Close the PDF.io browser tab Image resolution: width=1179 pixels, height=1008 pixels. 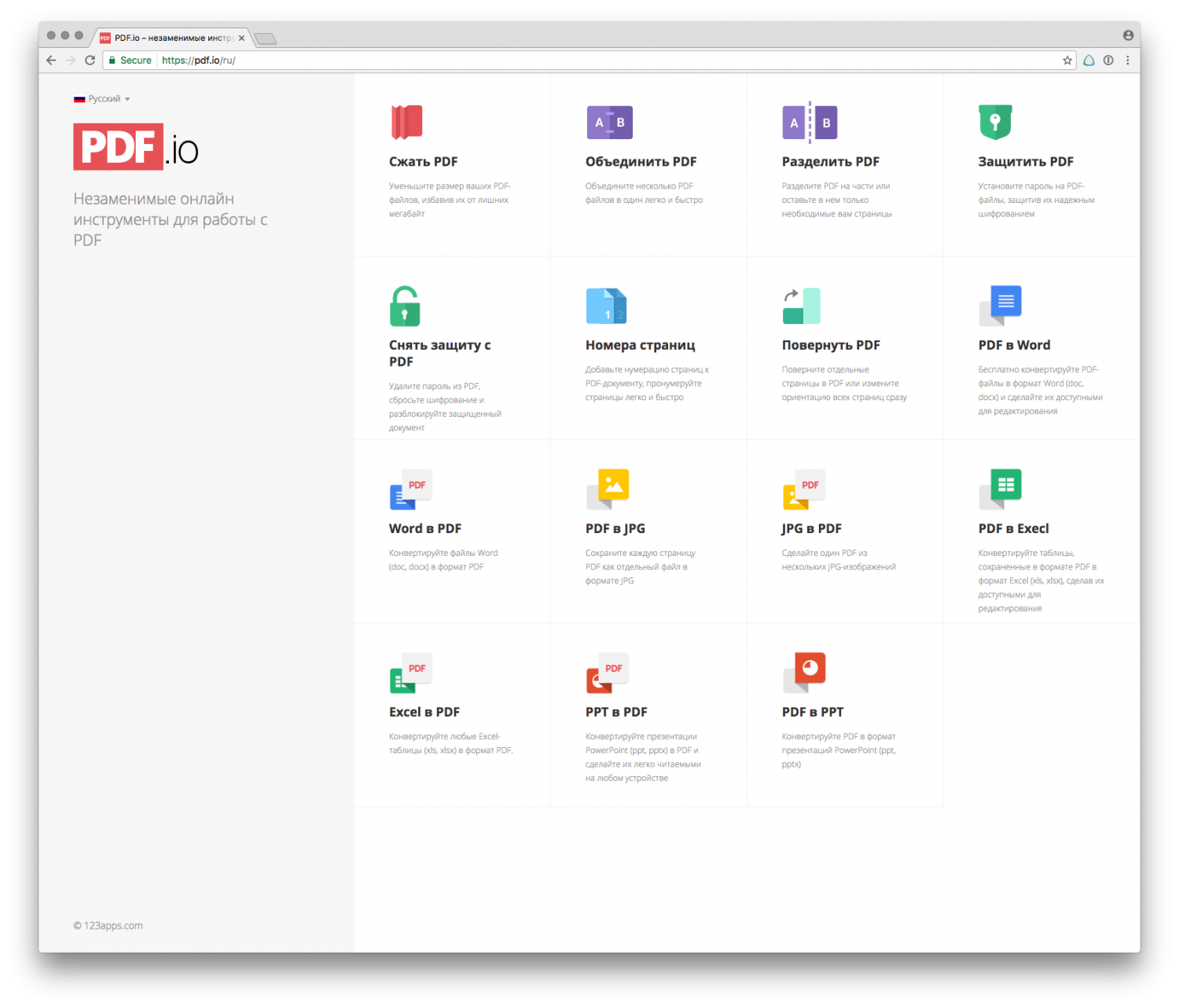(241, 38)
